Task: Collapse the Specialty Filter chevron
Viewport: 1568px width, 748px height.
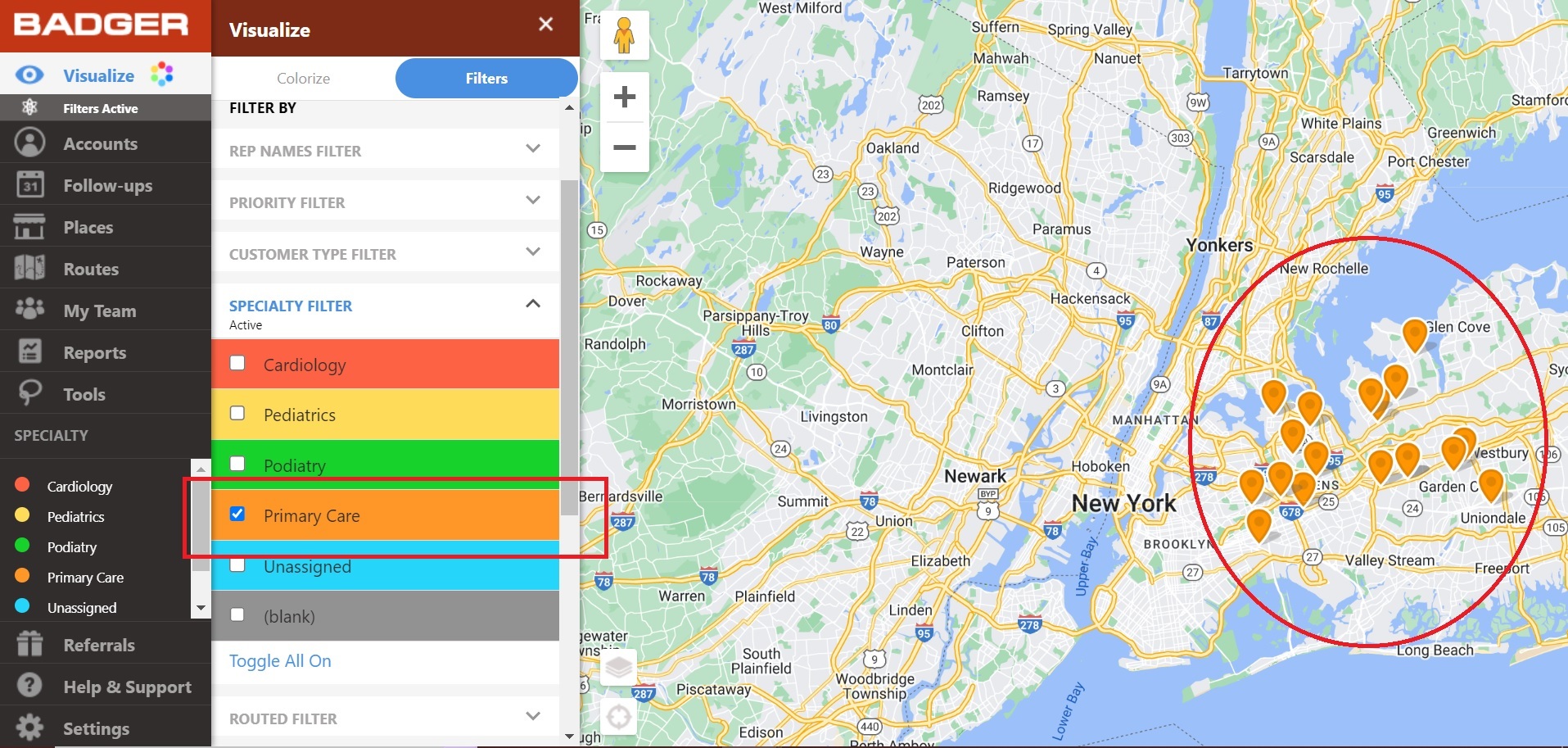Action: [x=533, y=303]
